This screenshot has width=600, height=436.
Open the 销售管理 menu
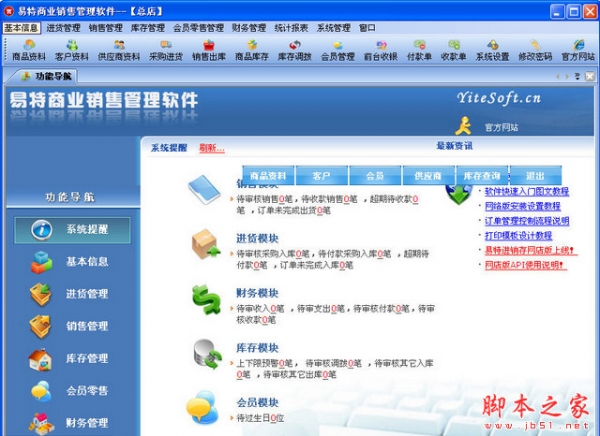tap(106, 28)
